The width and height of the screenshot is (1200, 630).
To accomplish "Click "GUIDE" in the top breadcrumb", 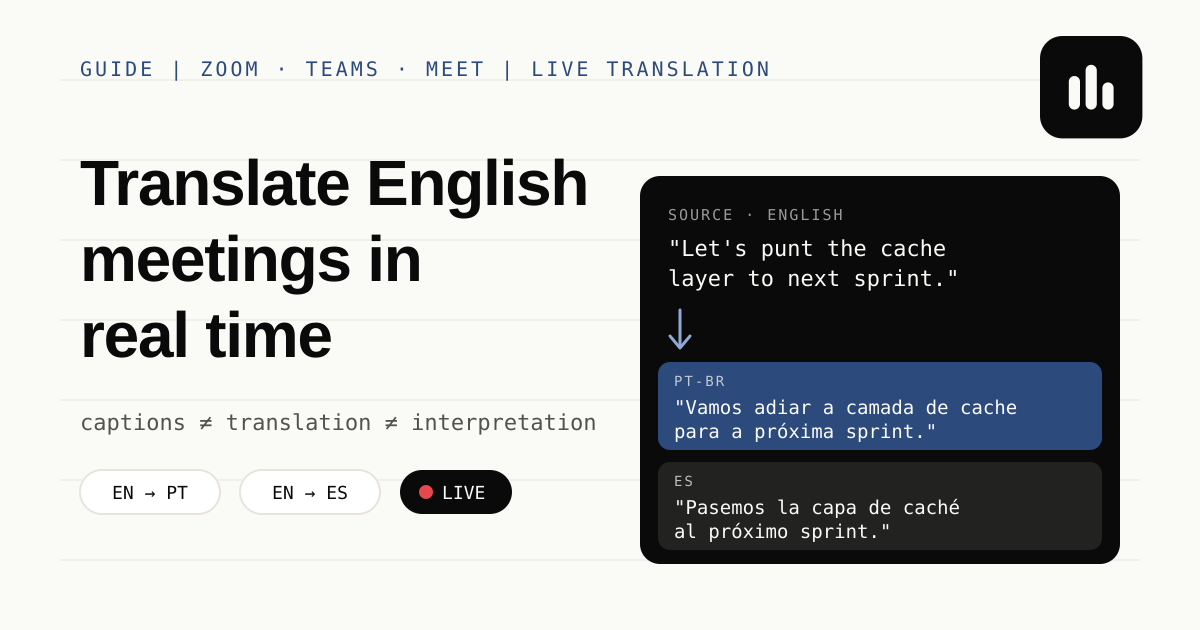I will tap(117, 69).
